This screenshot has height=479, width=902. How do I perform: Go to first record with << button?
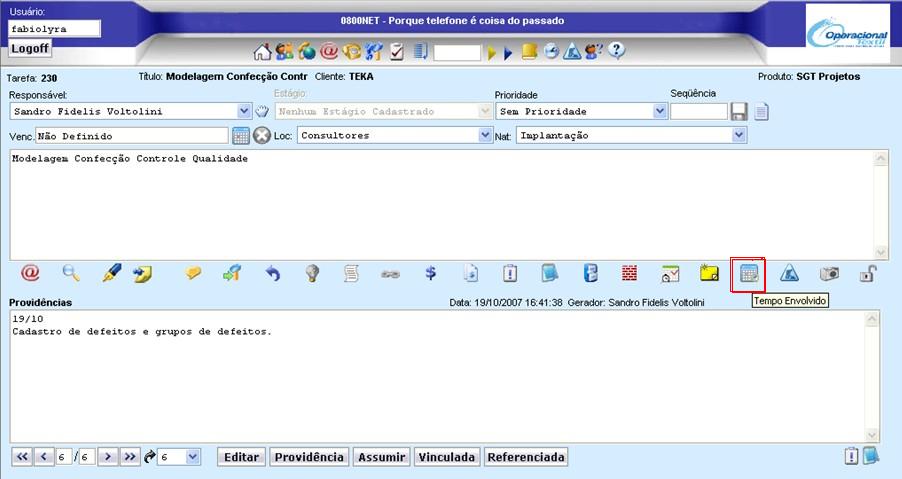click(21, 457)
